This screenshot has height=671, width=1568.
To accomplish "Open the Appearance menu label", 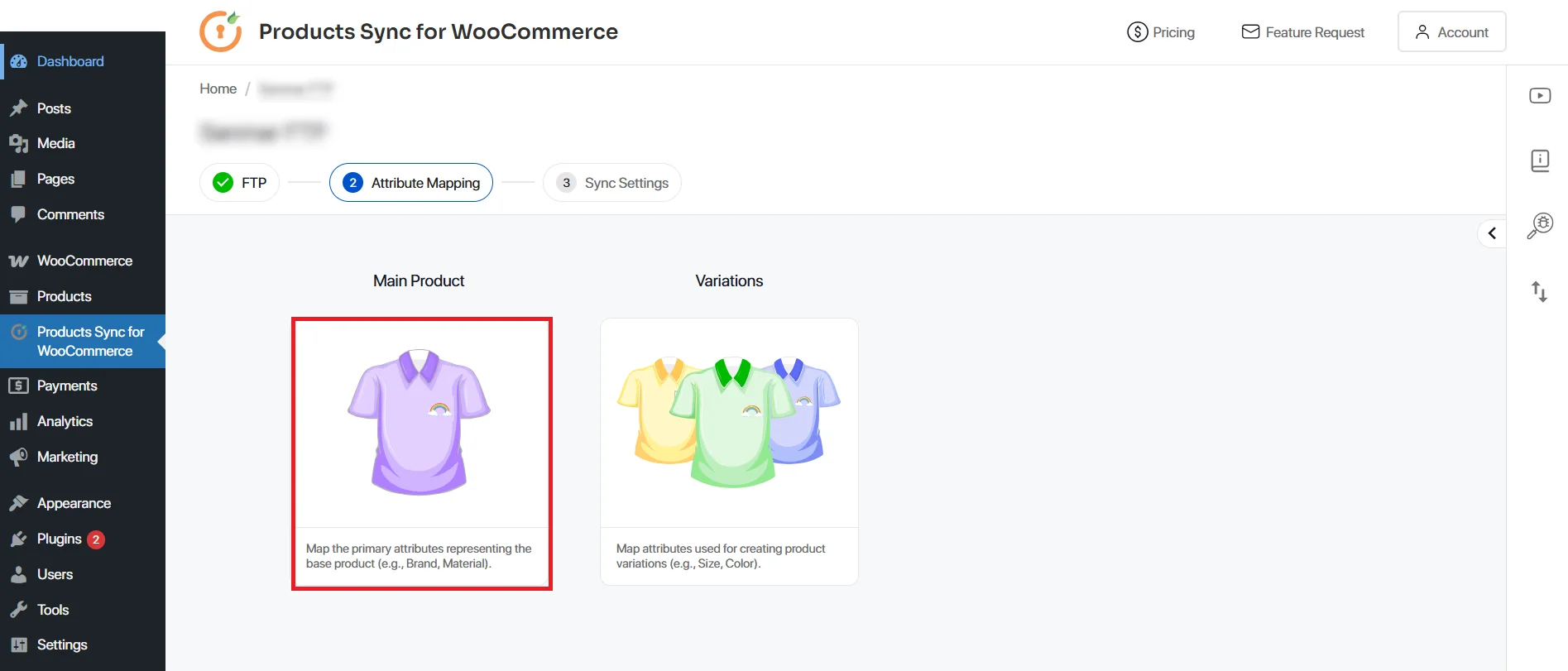I will click(x=74, y=503).
